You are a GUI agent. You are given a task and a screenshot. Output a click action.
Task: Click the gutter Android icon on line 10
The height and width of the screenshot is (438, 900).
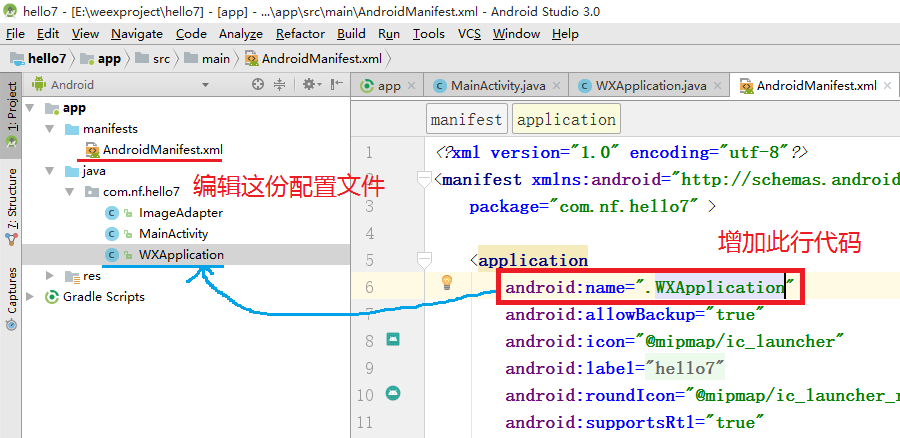point(393,393)
